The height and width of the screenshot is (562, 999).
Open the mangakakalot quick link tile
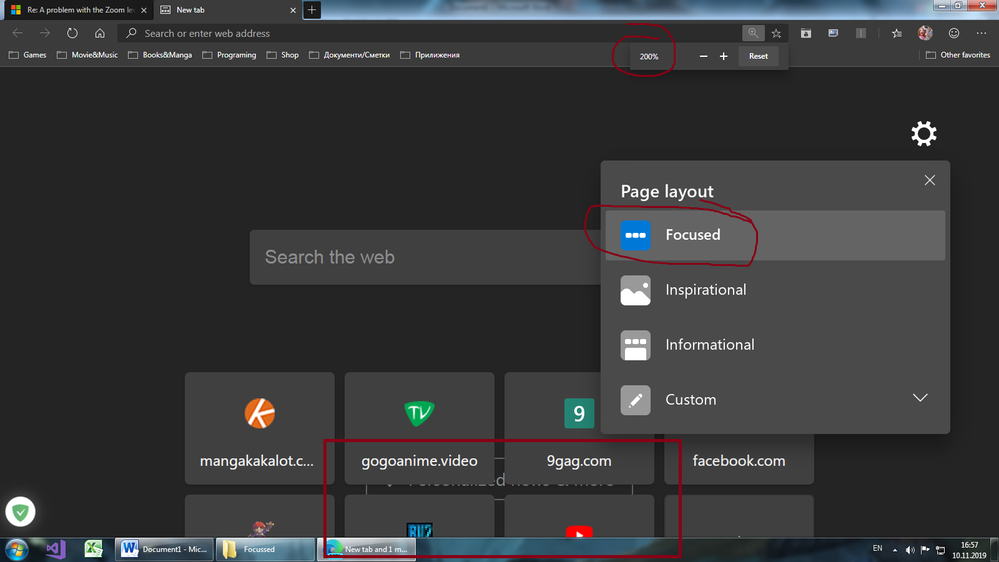pyautogui.click(x=259, y=428)
